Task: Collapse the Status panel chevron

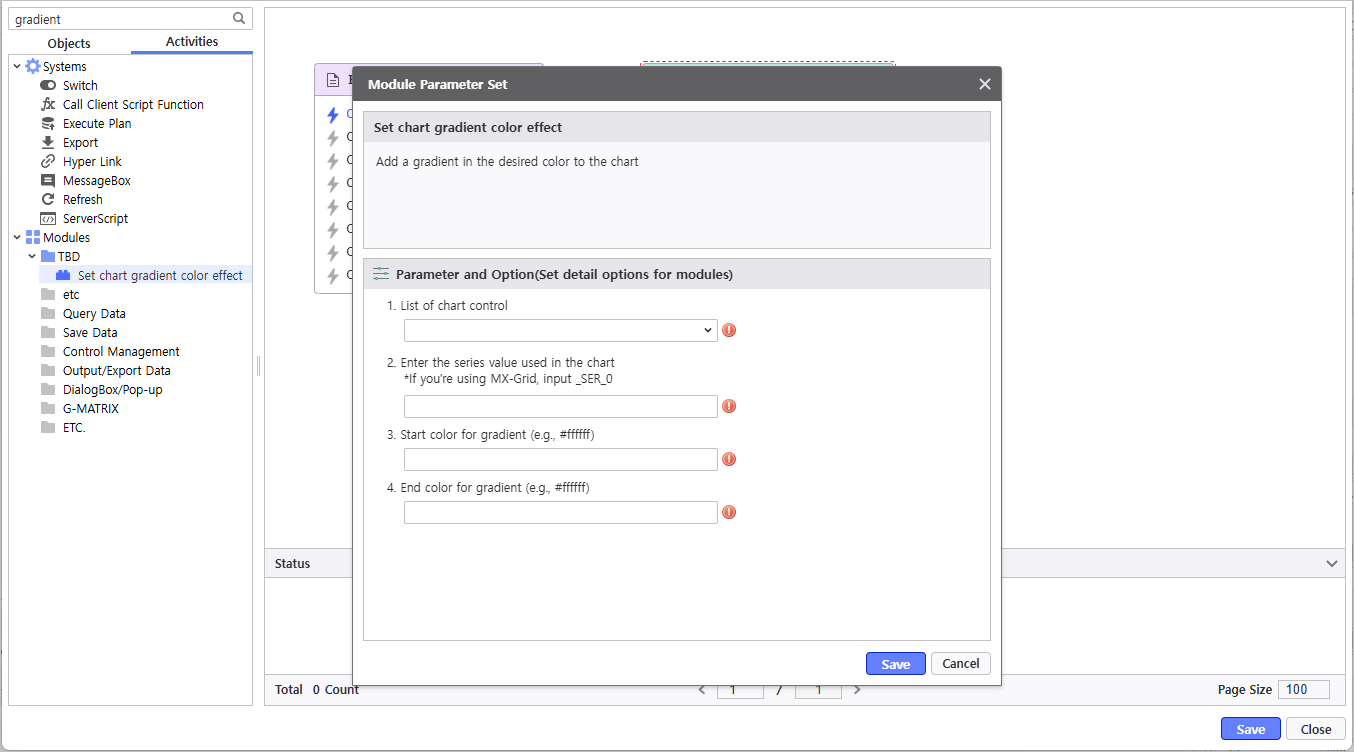Action: coord(1331,564)
